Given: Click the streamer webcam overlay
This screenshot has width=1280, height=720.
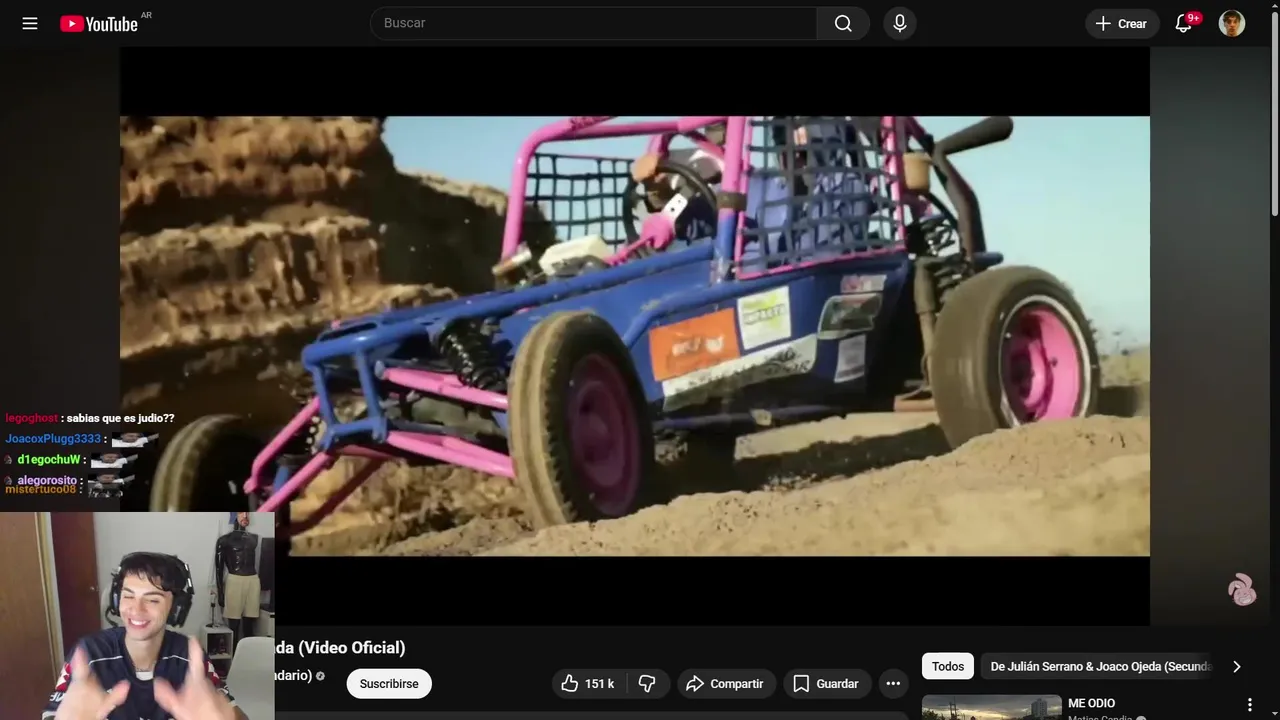Looking at the screenshot, I should [x=137, y=616].
